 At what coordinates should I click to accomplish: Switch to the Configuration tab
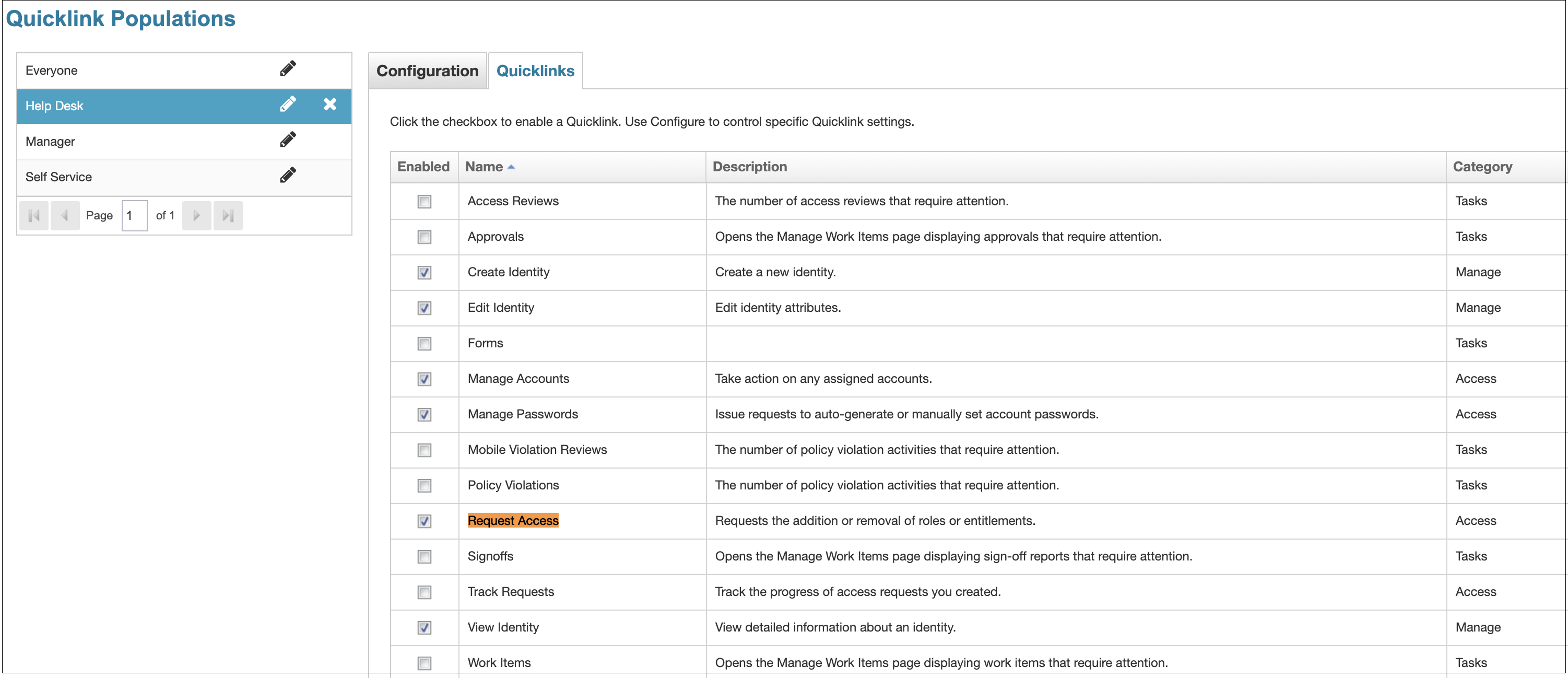pyautogui.click(x=427, y=71)
